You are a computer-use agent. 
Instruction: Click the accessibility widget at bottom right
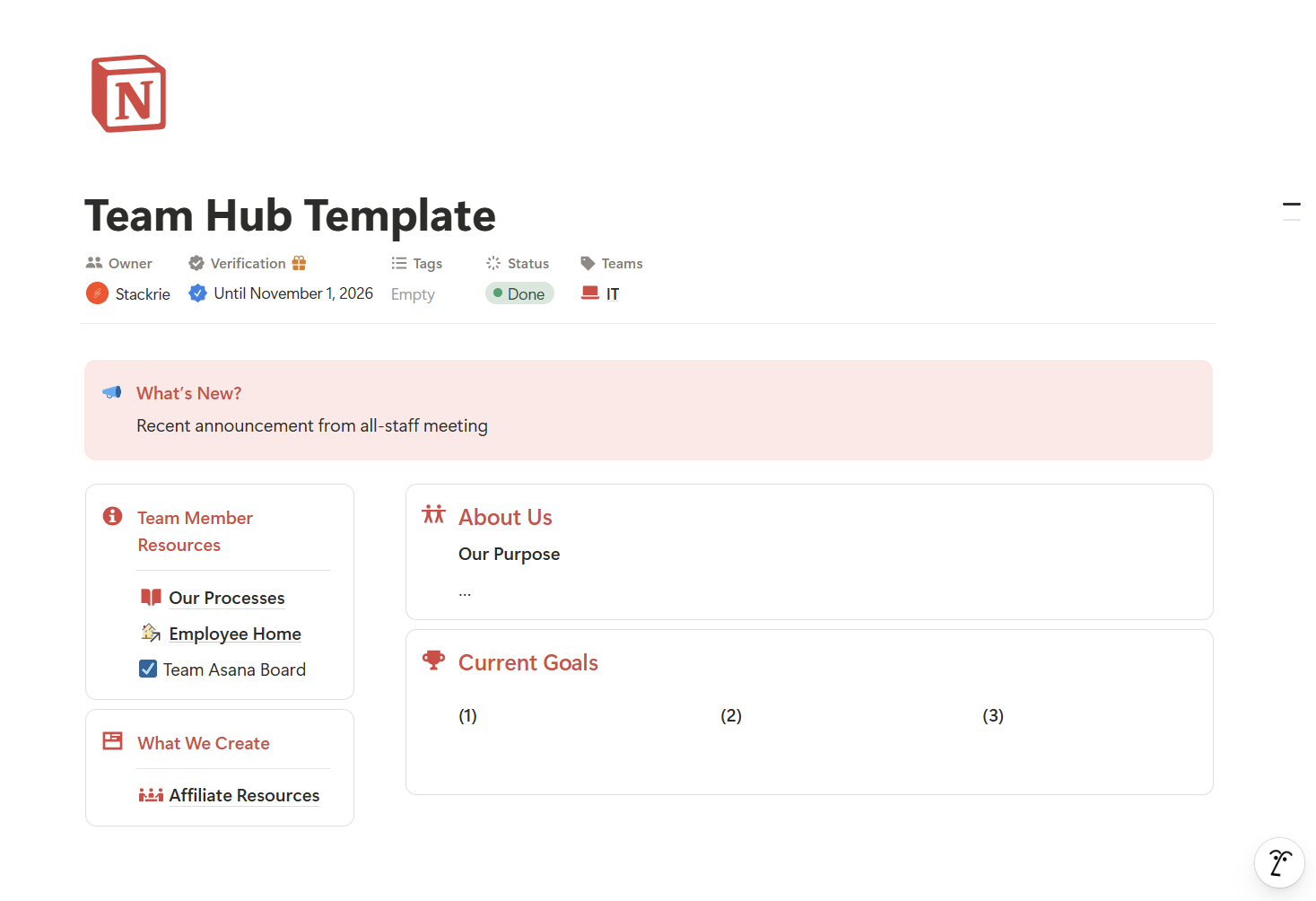click(1279, 862)
